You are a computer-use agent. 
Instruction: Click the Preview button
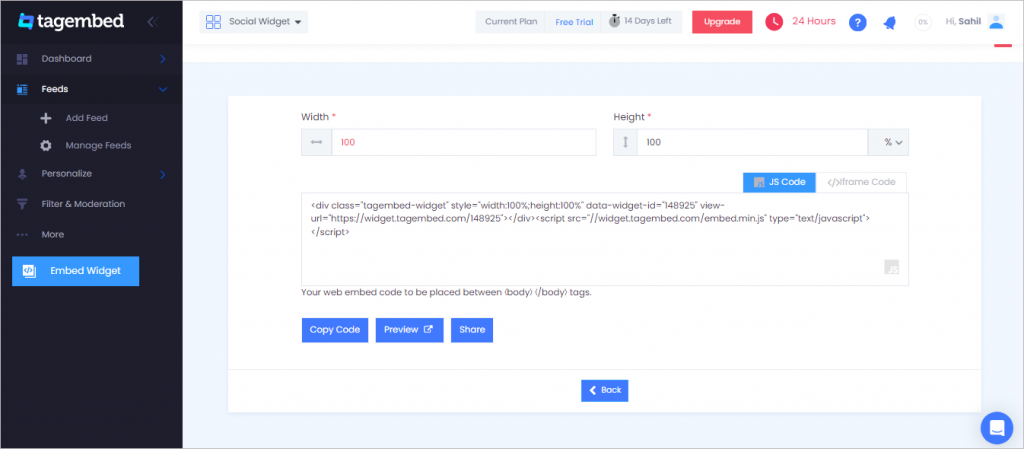409,330
